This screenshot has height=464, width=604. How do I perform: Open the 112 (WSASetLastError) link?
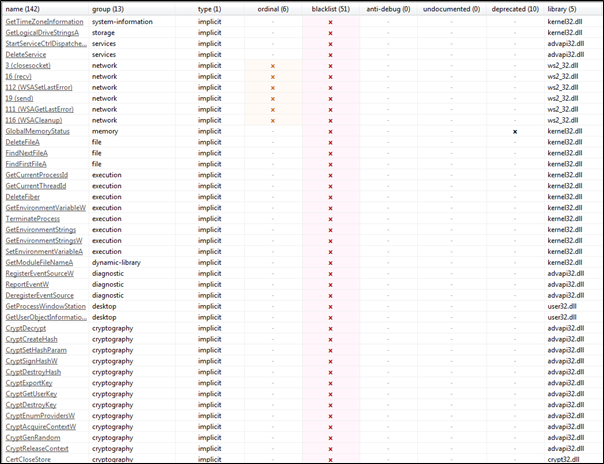coord(39,87)
